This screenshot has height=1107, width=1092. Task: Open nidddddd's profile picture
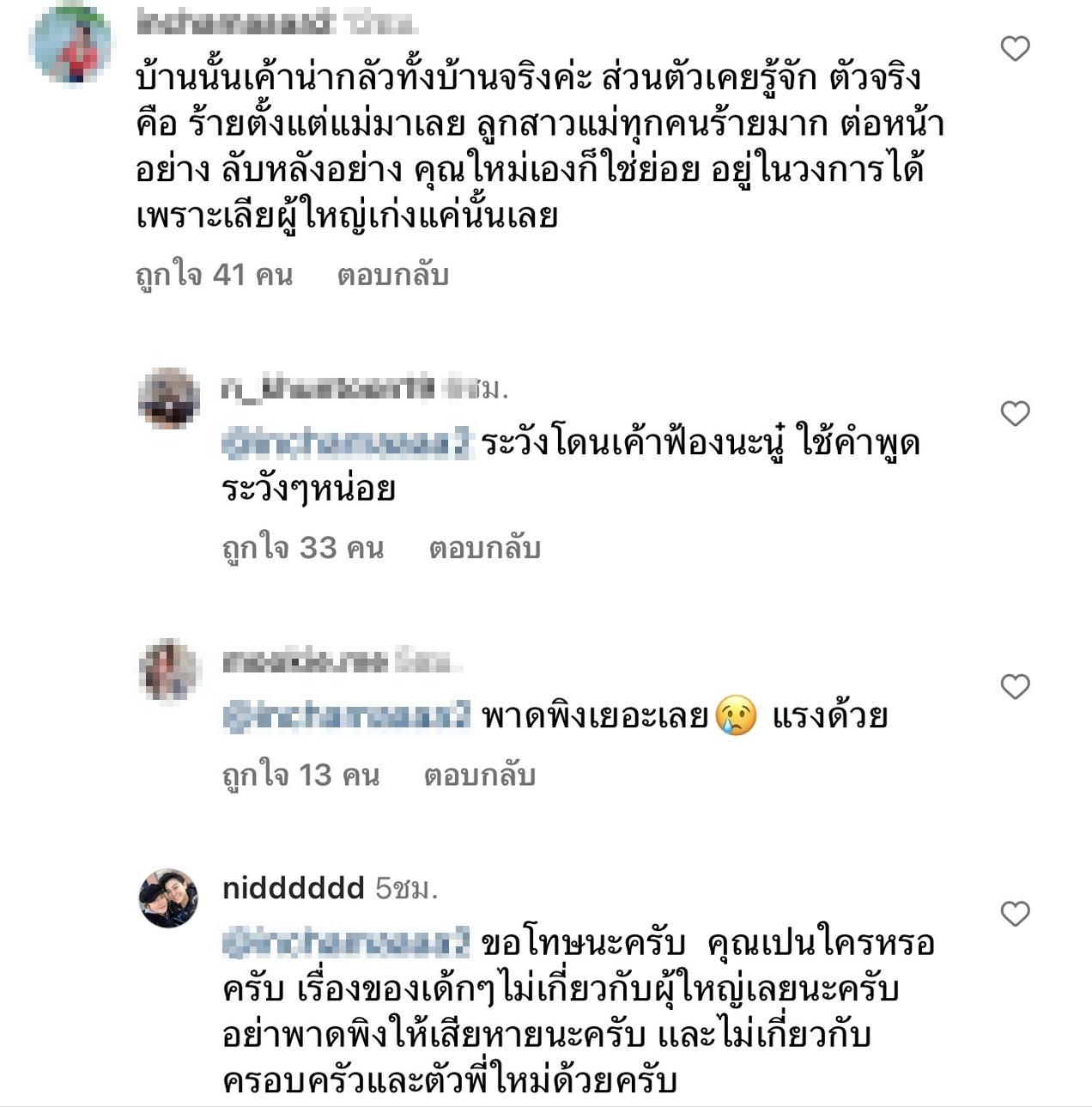pos(168,898)
